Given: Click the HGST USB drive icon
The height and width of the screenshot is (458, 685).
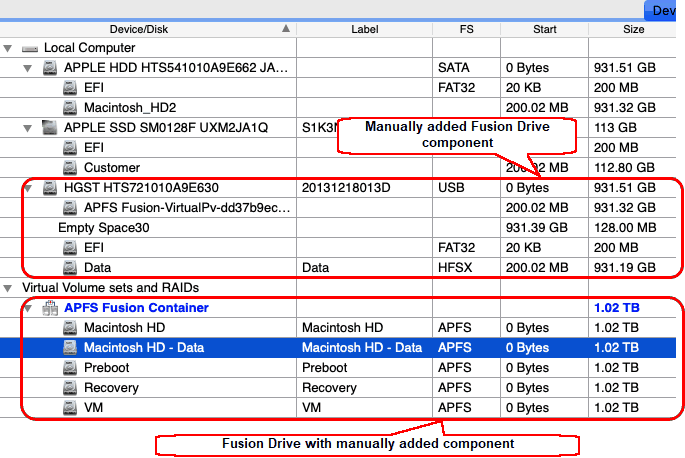Looking at the screenshot, I should click(50, 188).
